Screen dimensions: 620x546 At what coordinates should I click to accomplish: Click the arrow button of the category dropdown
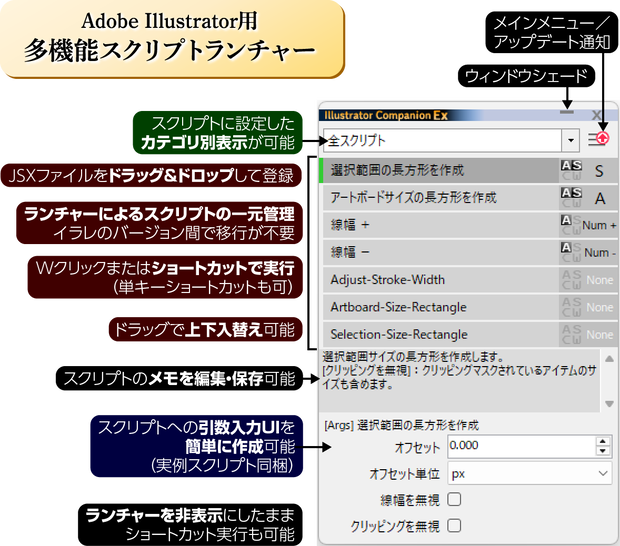click(571, 140)
